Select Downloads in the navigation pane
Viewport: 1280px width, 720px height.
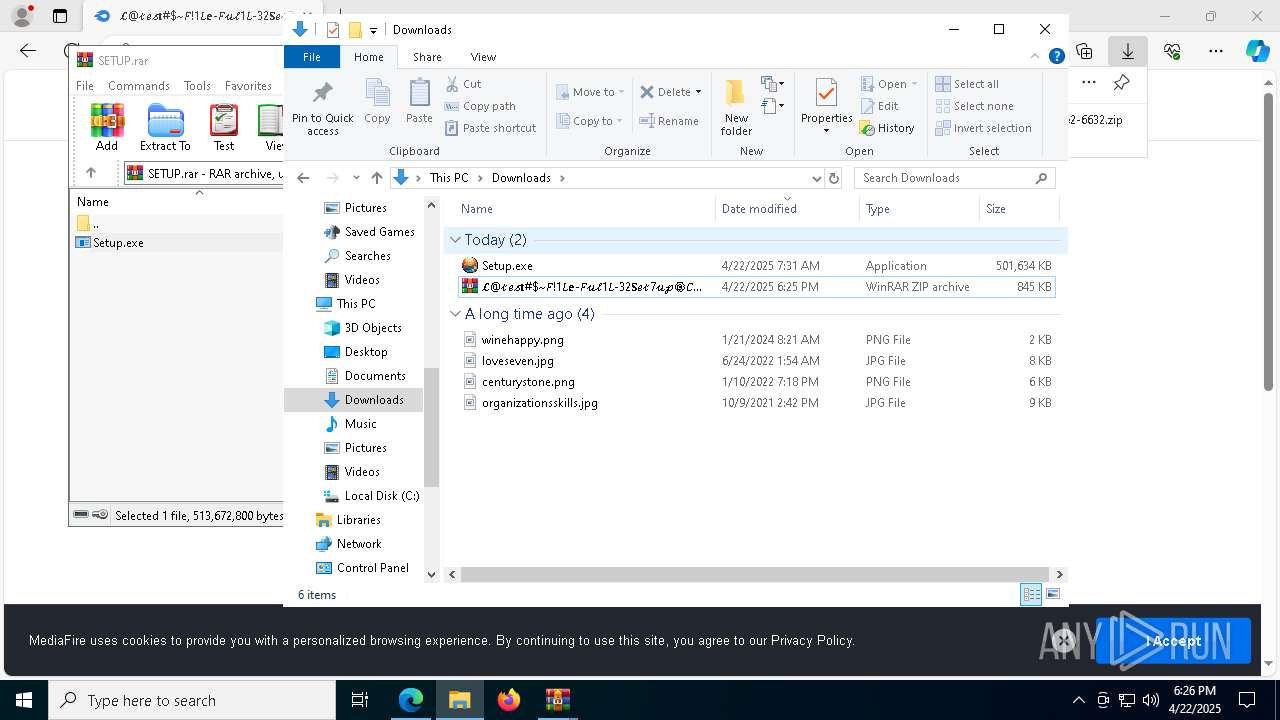click(364, 400)
